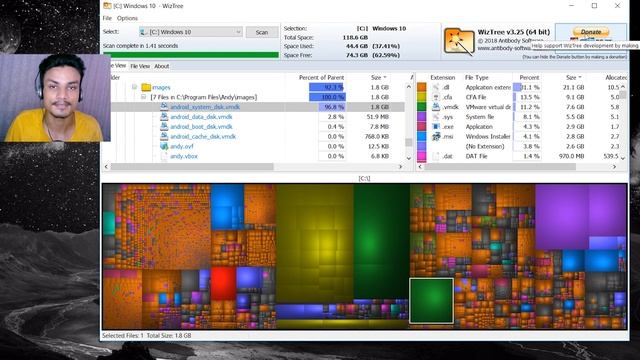Click the images folder icon
Viewport: 640px width, 360px height.
(x=146, y=87)
